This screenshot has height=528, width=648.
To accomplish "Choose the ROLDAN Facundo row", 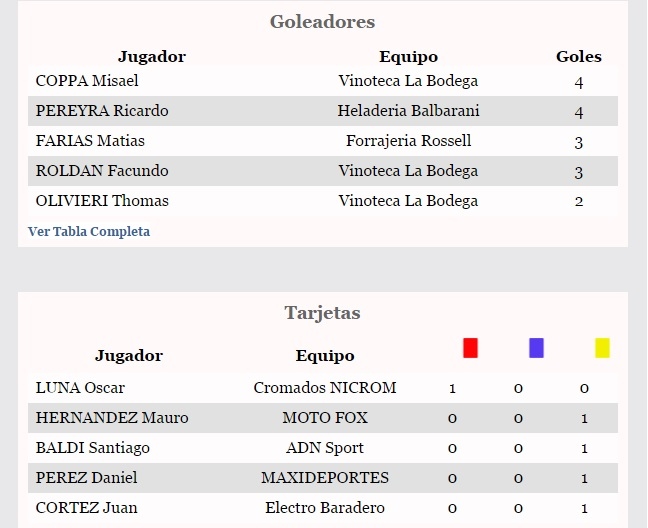I will tap(323, 171).
